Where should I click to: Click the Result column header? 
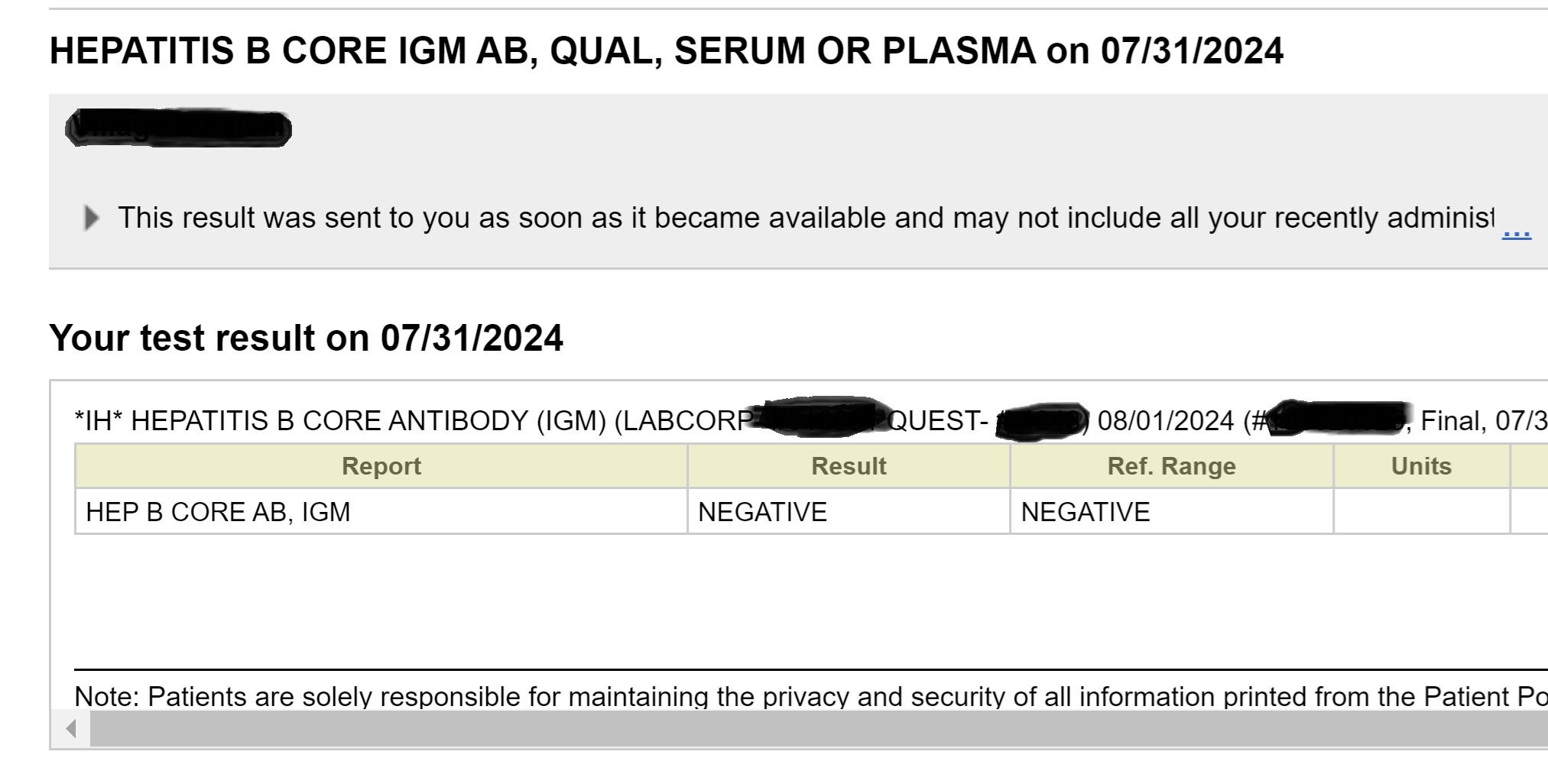click(849, 466)
